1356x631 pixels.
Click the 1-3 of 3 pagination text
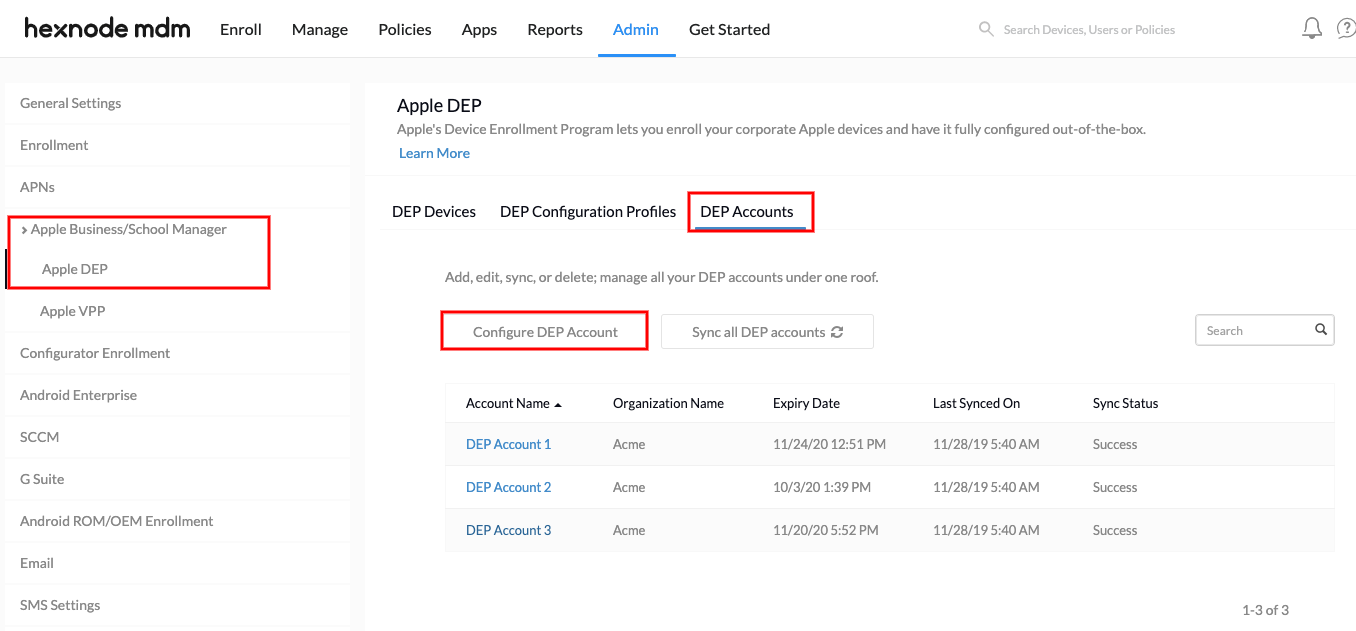(x=1265, y=609)
